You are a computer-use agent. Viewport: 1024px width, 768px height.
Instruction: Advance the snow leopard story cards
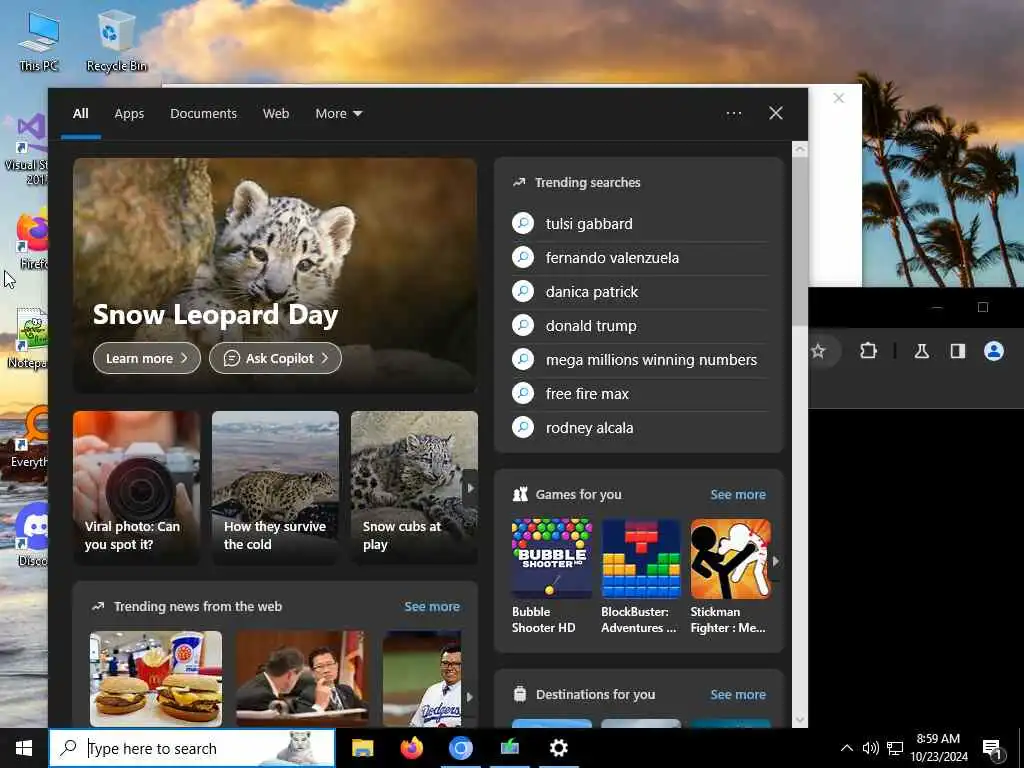tap(470, 488)
